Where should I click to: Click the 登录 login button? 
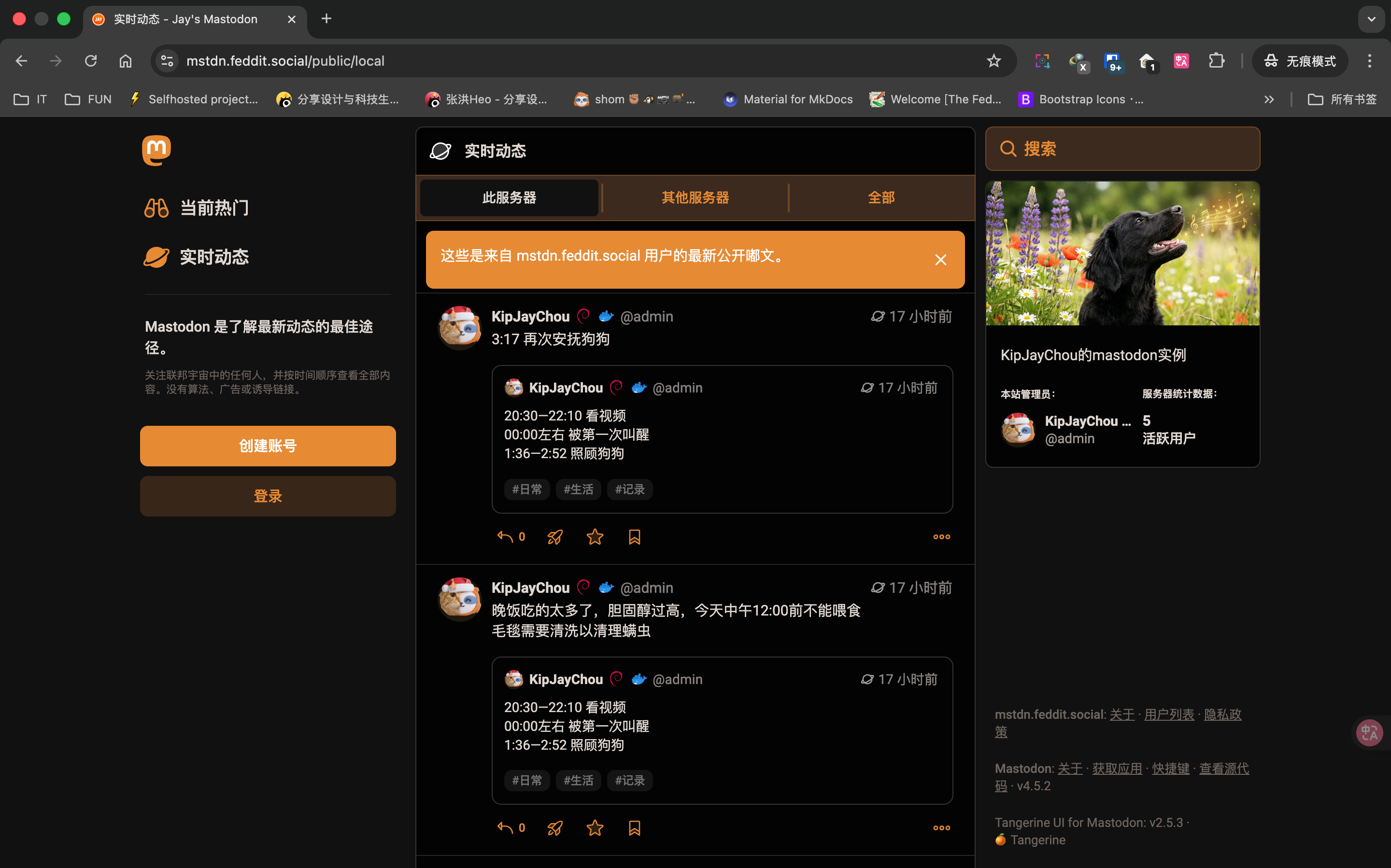coord(268,496)
